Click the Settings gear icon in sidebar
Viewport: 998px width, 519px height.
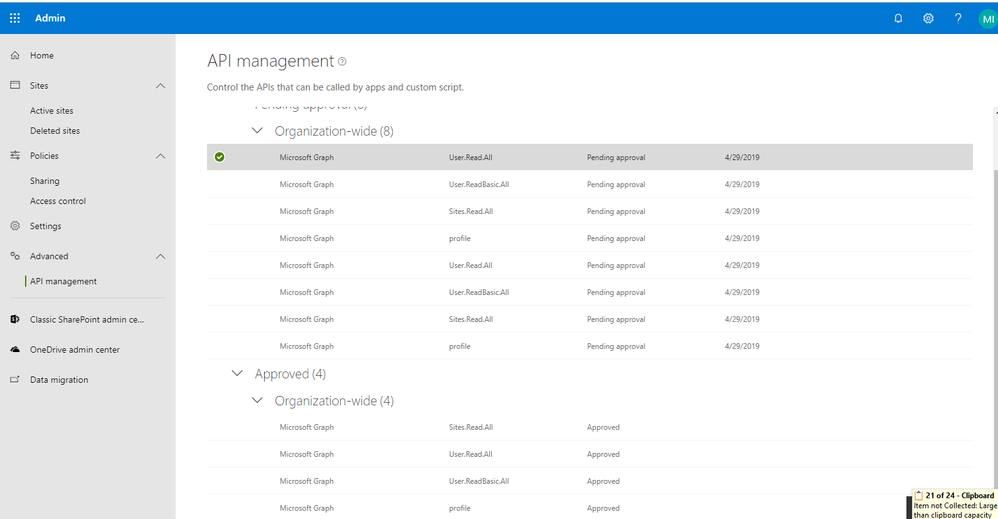15,226
